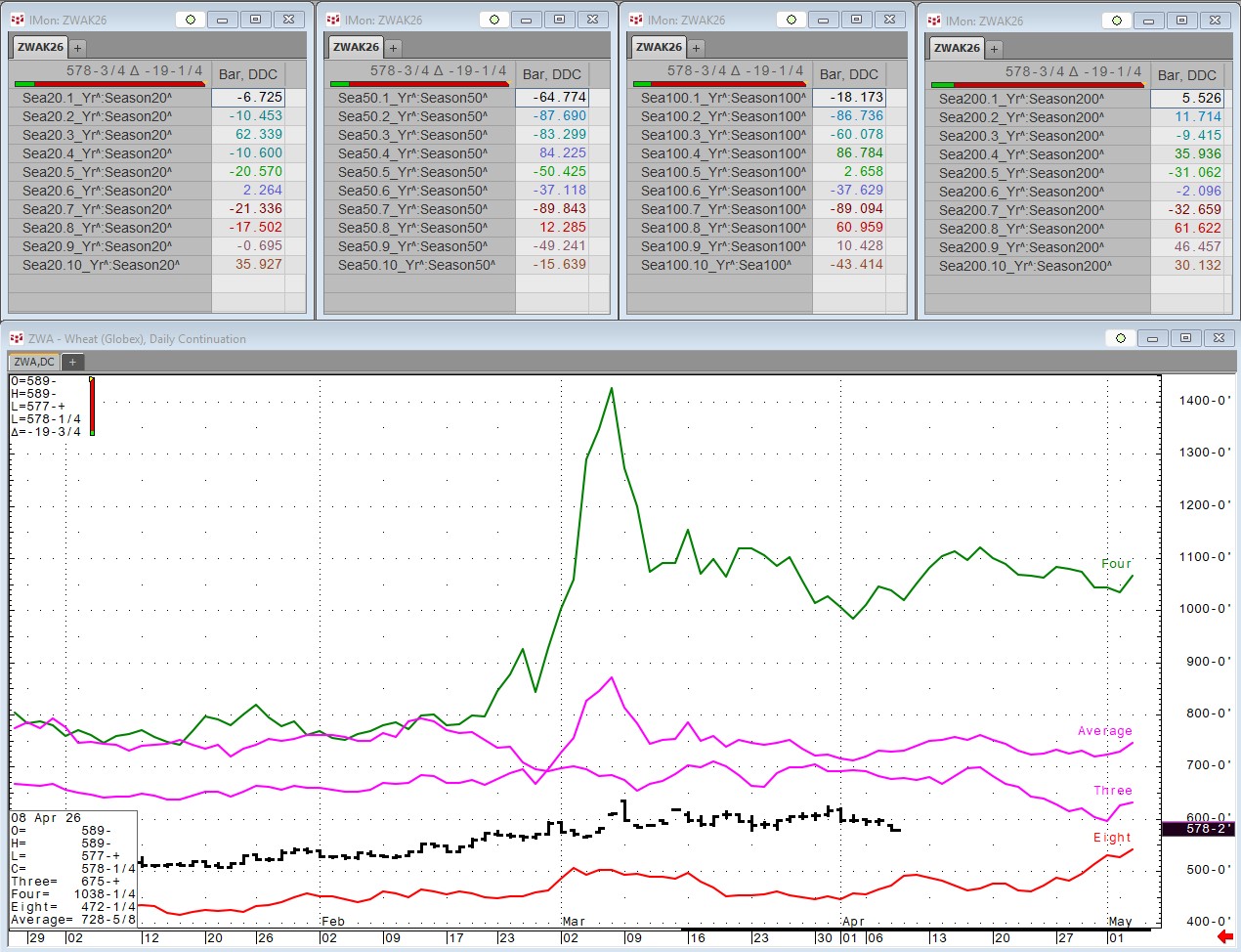Add a new tab in the Season100 IMon window
1241x952 pixels.
pyautogui.click(x=696, y=47)
